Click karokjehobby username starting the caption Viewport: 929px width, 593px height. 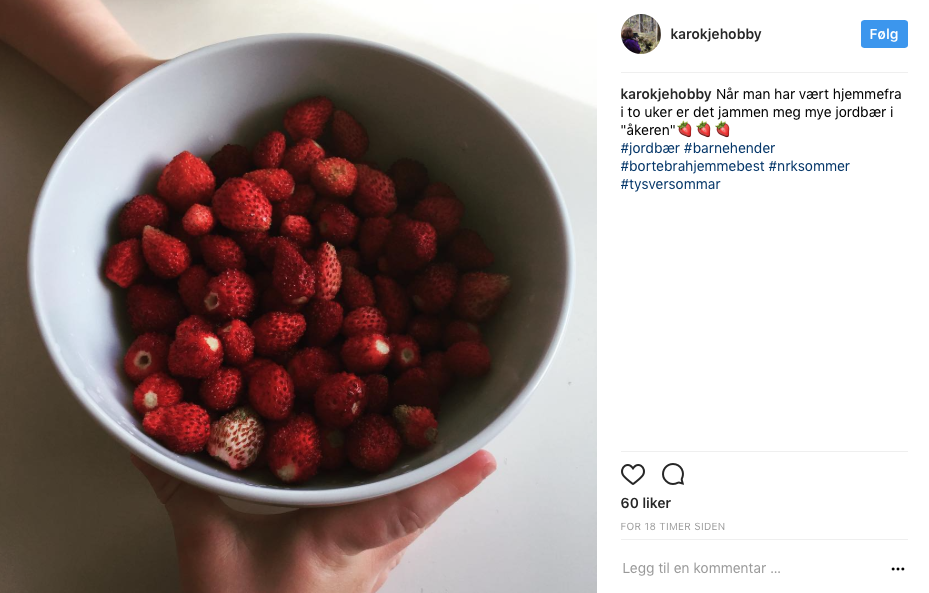[666, 94]
